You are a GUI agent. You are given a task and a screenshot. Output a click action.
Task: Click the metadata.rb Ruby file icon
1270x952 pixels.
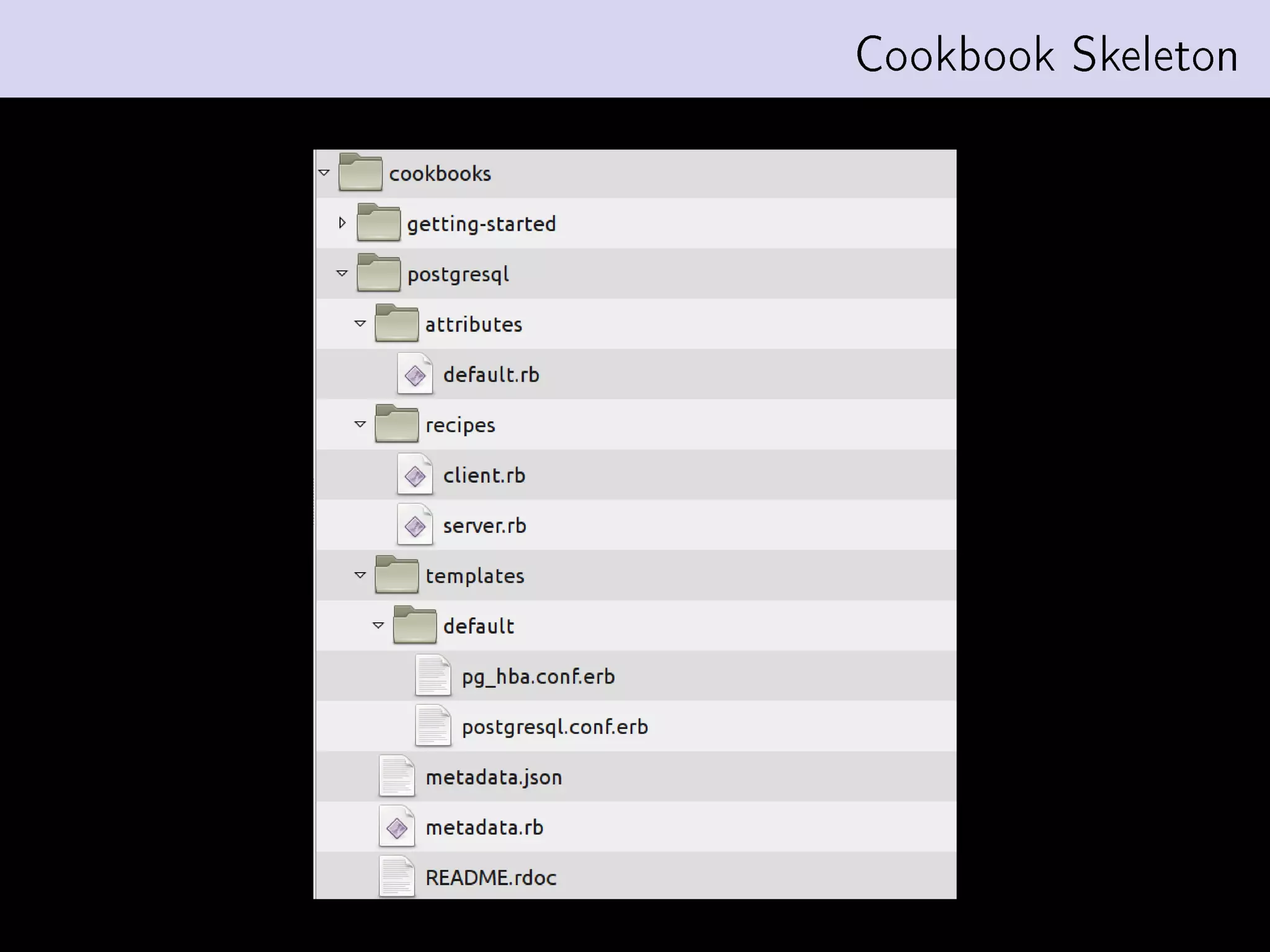click(397, 826)
